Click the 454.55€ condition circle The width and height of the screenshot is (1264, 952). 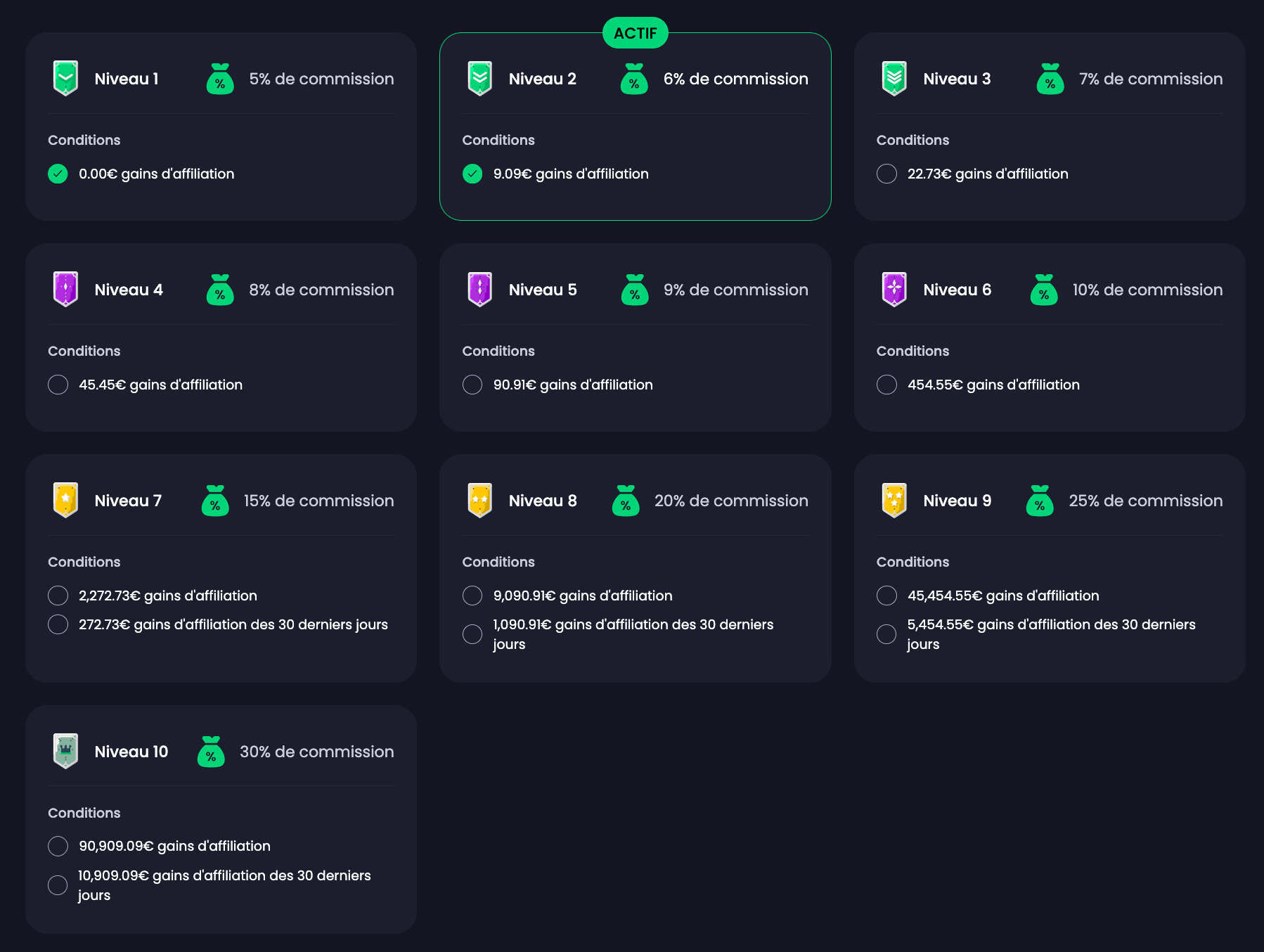point(886,385)
